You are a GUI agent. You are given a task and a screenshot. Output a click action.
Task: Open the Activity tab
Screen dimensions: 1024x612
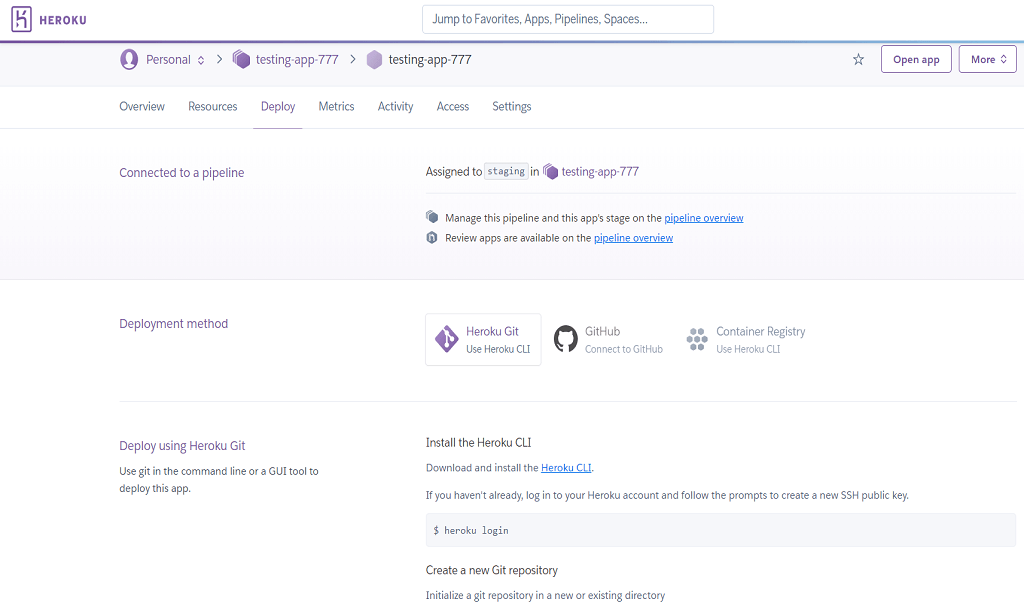[x=396, y=106]
